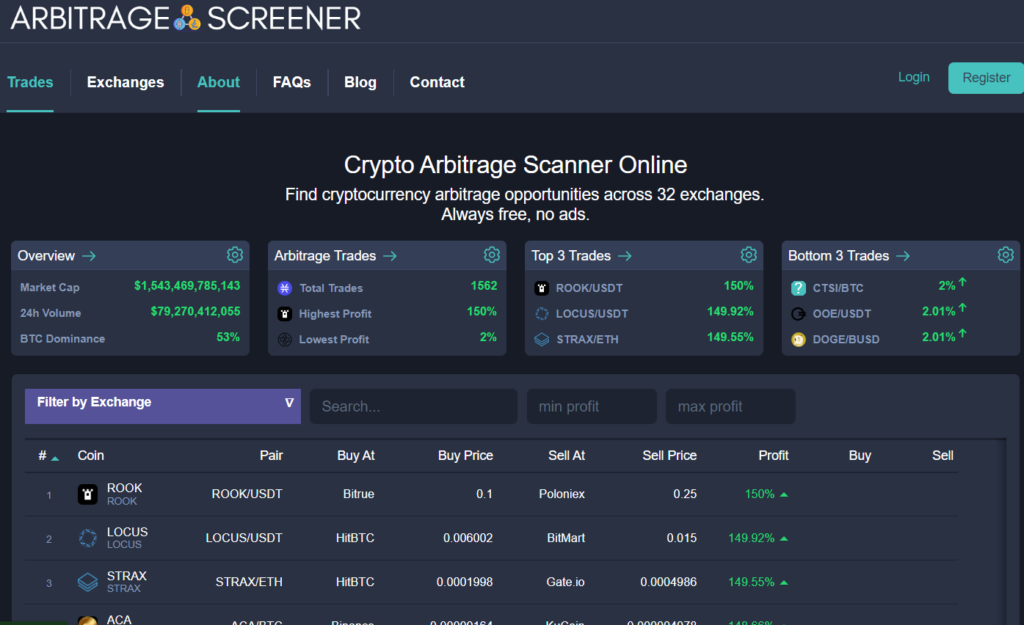Sort table by Buy At header

point(356,456)
